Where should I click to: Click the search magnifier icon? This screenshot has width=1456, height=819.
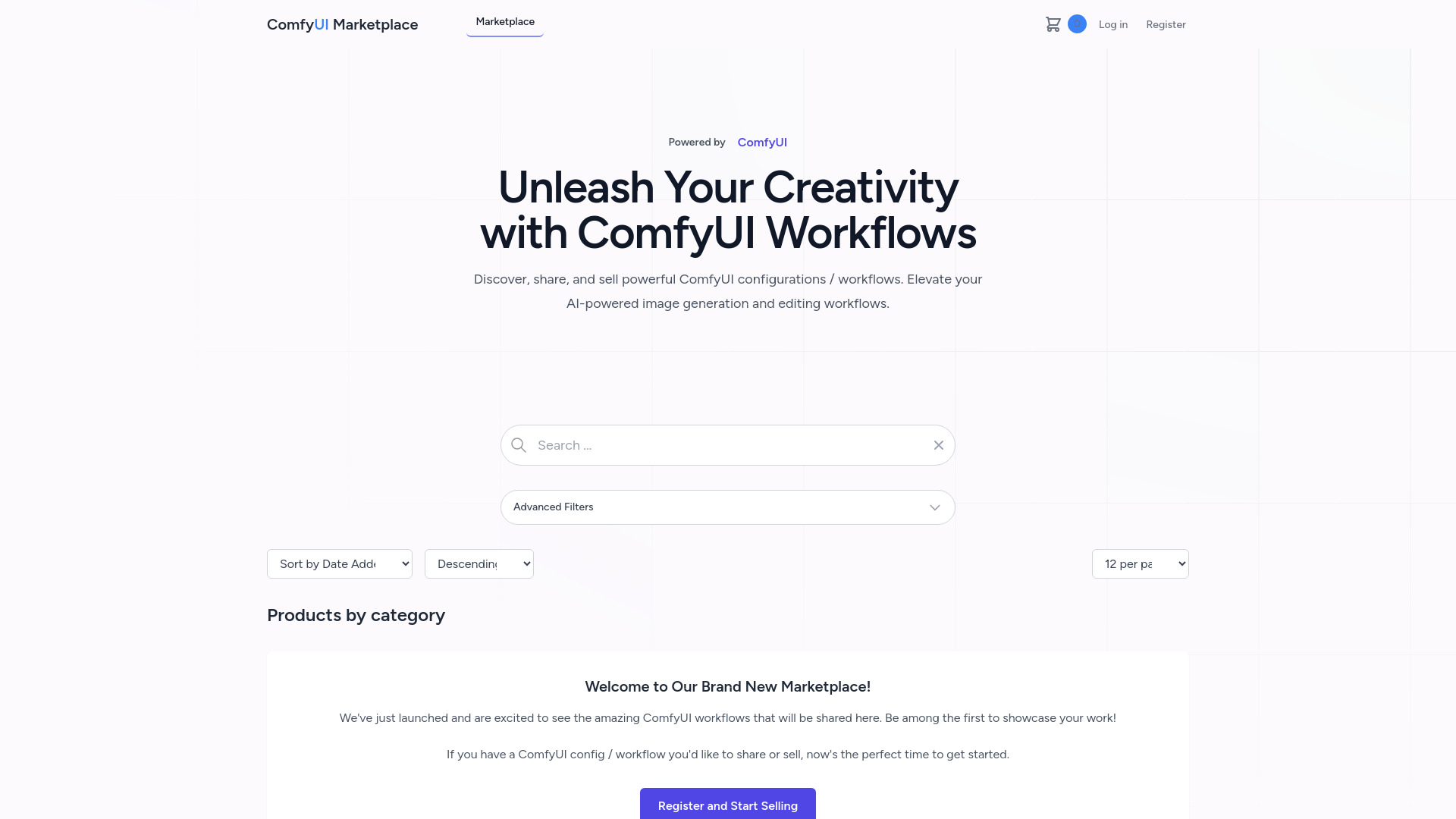[x=518, y=444]
